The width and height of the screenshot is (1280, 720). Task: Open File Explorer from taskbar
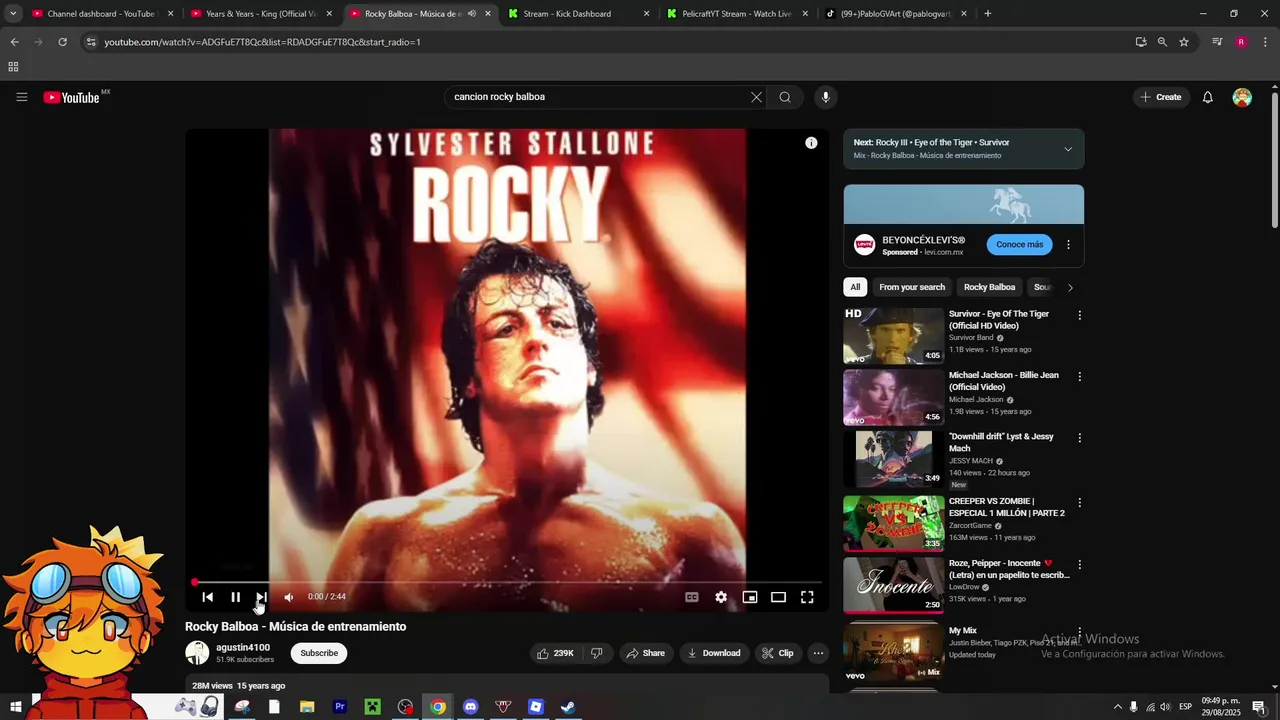[307, 707]
